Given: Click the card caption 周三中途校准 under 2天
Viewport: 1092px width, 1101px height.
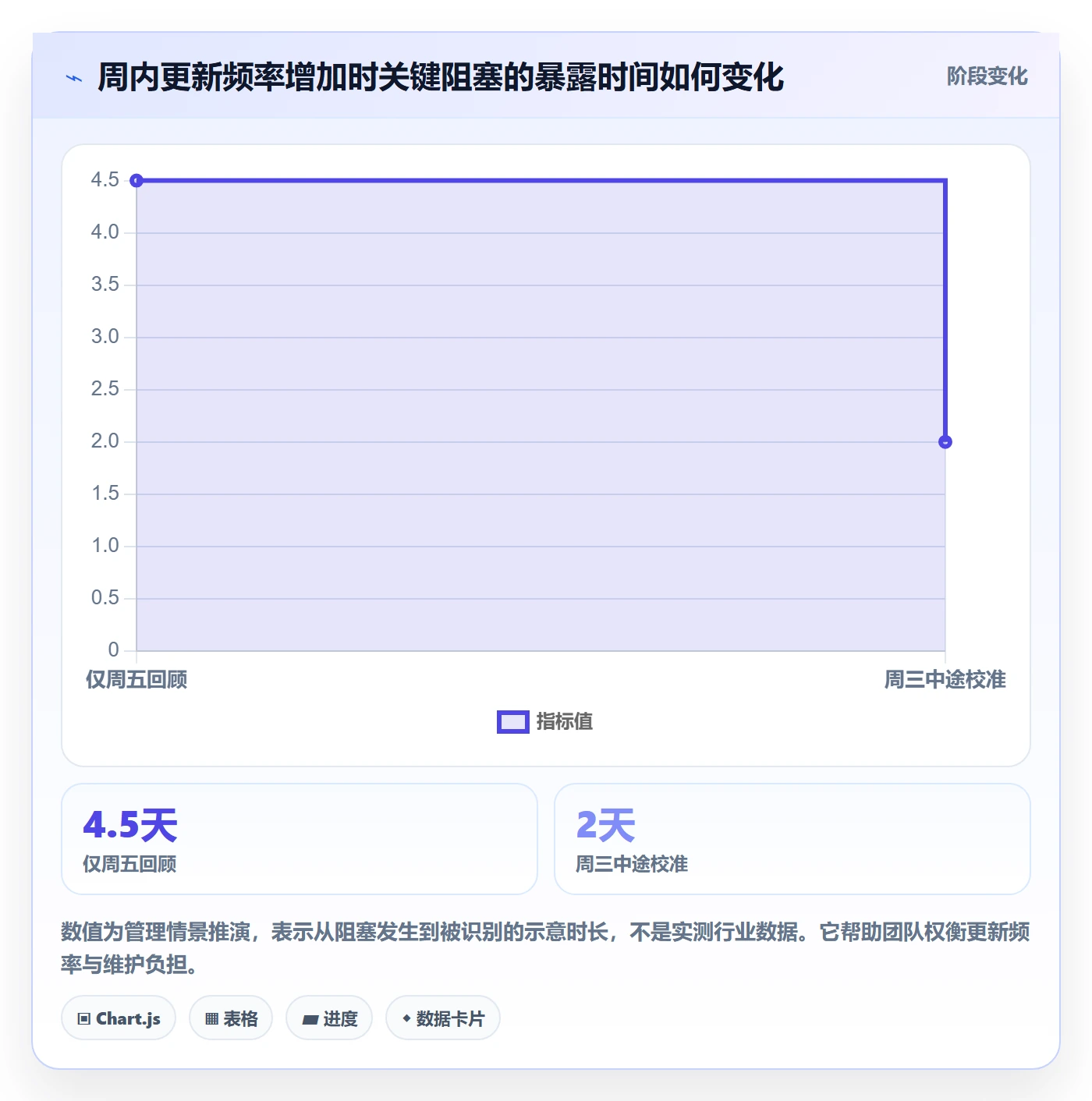Looking at the screenshot, I should [x=632, y=864].
